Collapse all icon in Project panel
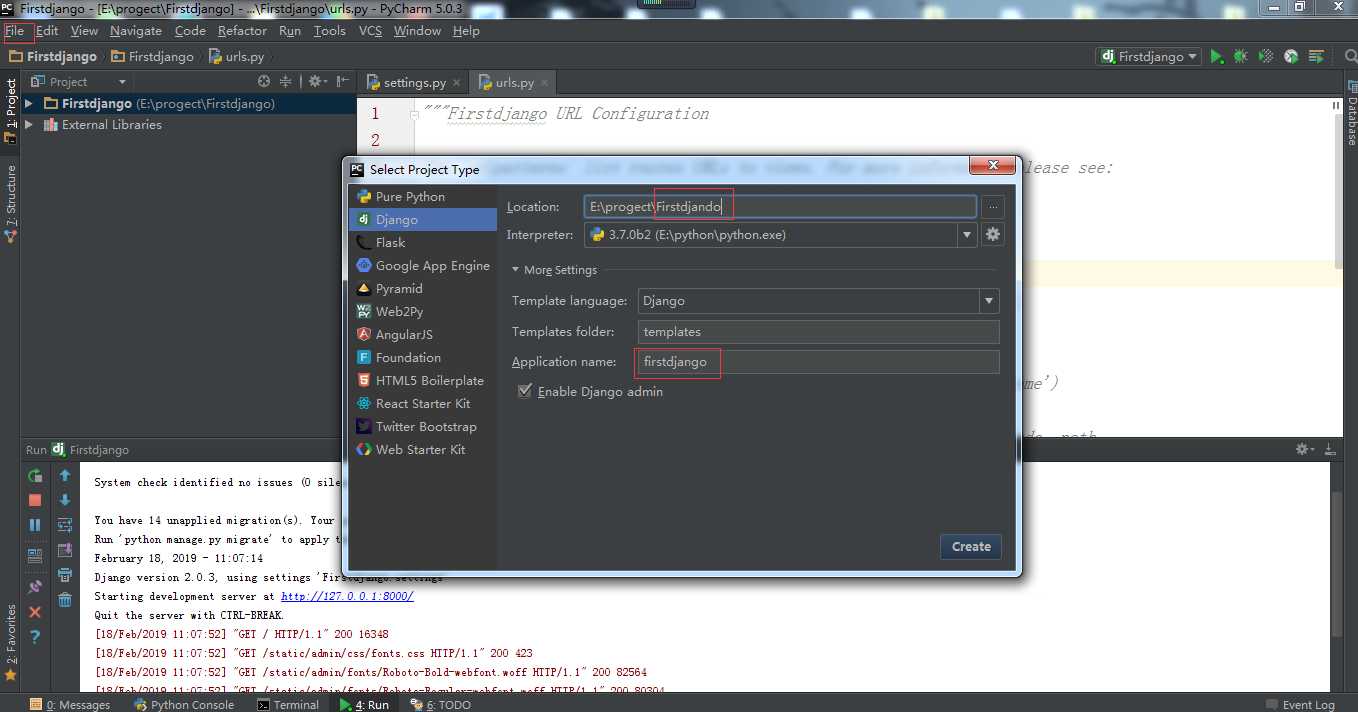 click(x=286, y=82)
